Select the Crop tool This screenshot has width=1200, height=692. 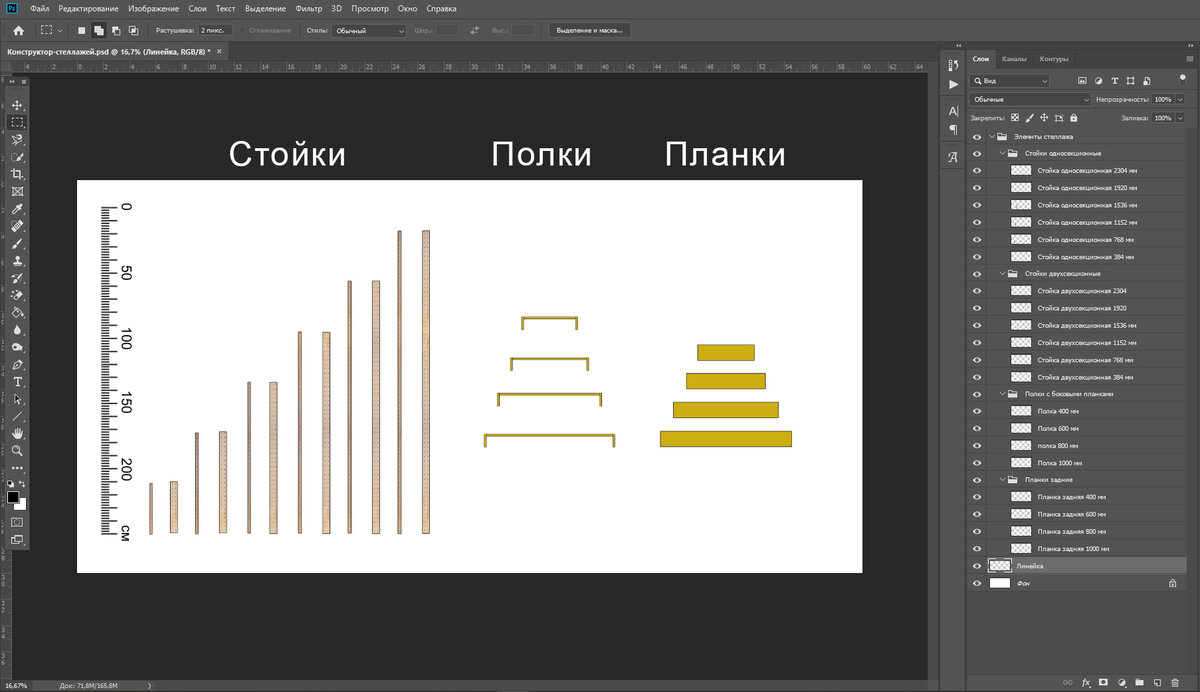click(x=16, y=173)
